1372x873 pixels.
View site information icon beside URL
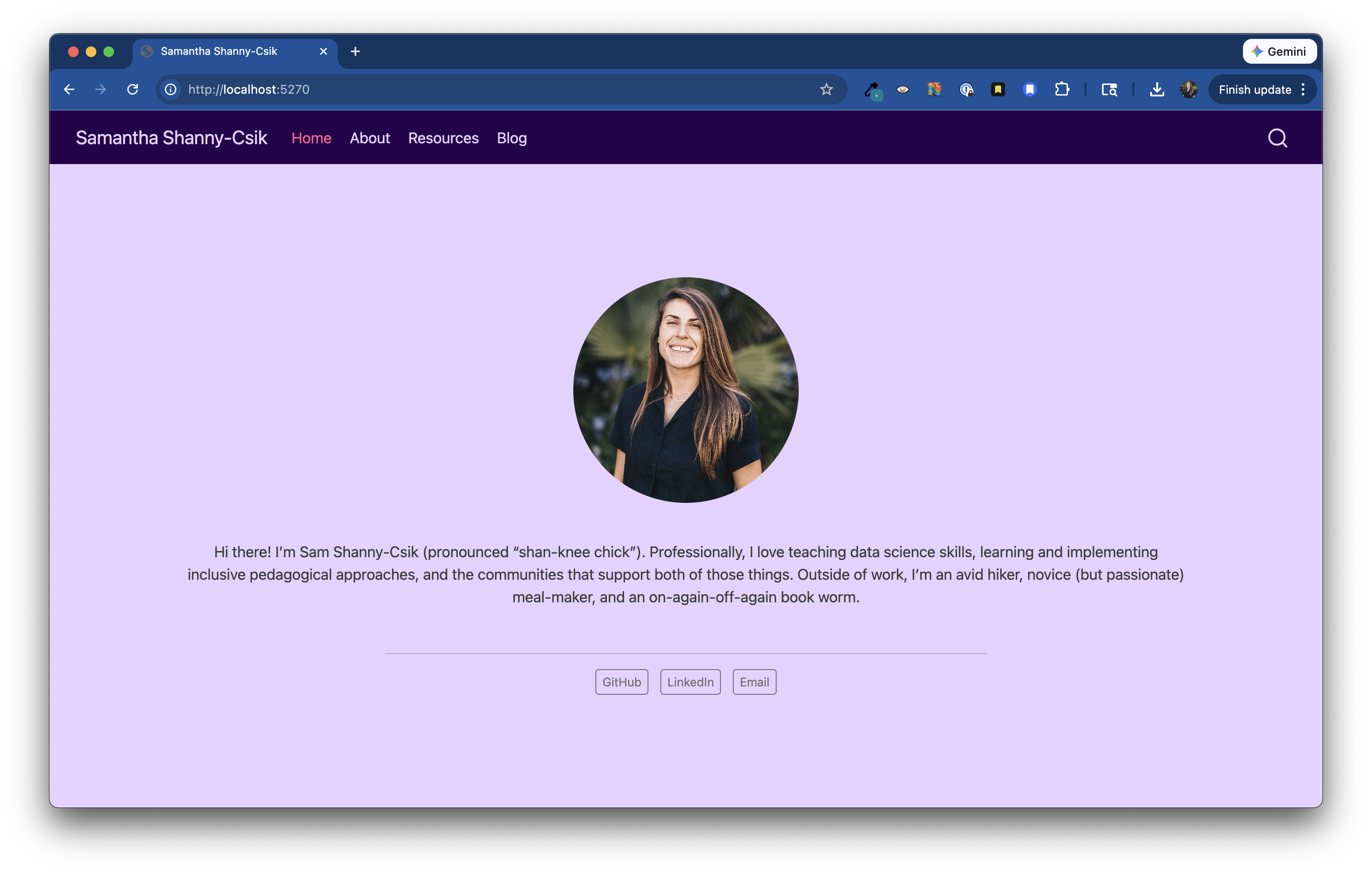(x=170, y=89)
